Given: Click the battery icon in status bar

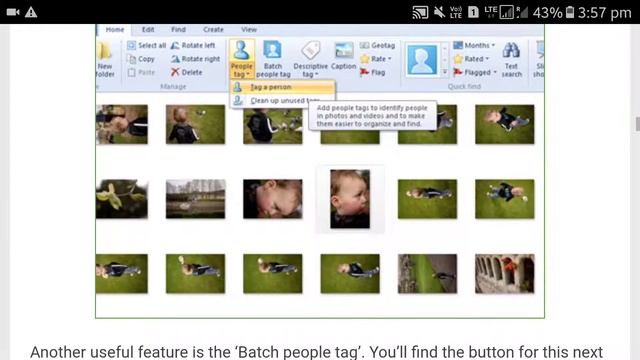Looking at the screenshot, I should click(x=570, y=13).
